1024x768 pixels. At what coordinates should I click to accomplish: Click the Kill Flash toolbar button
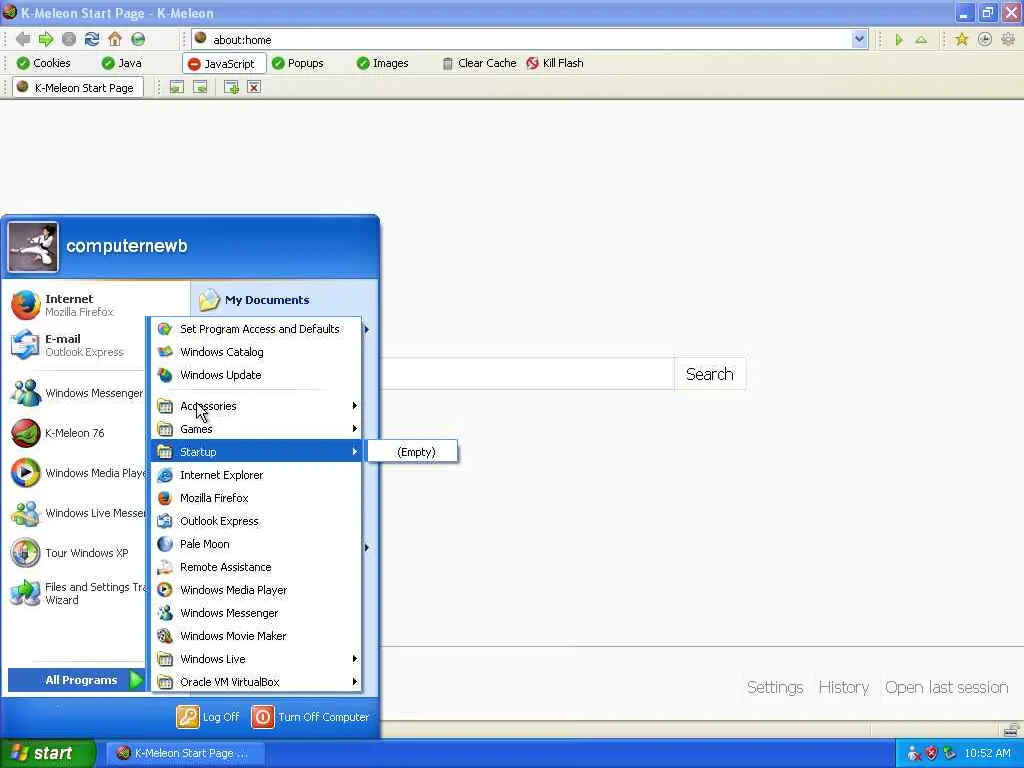point(555,63)
